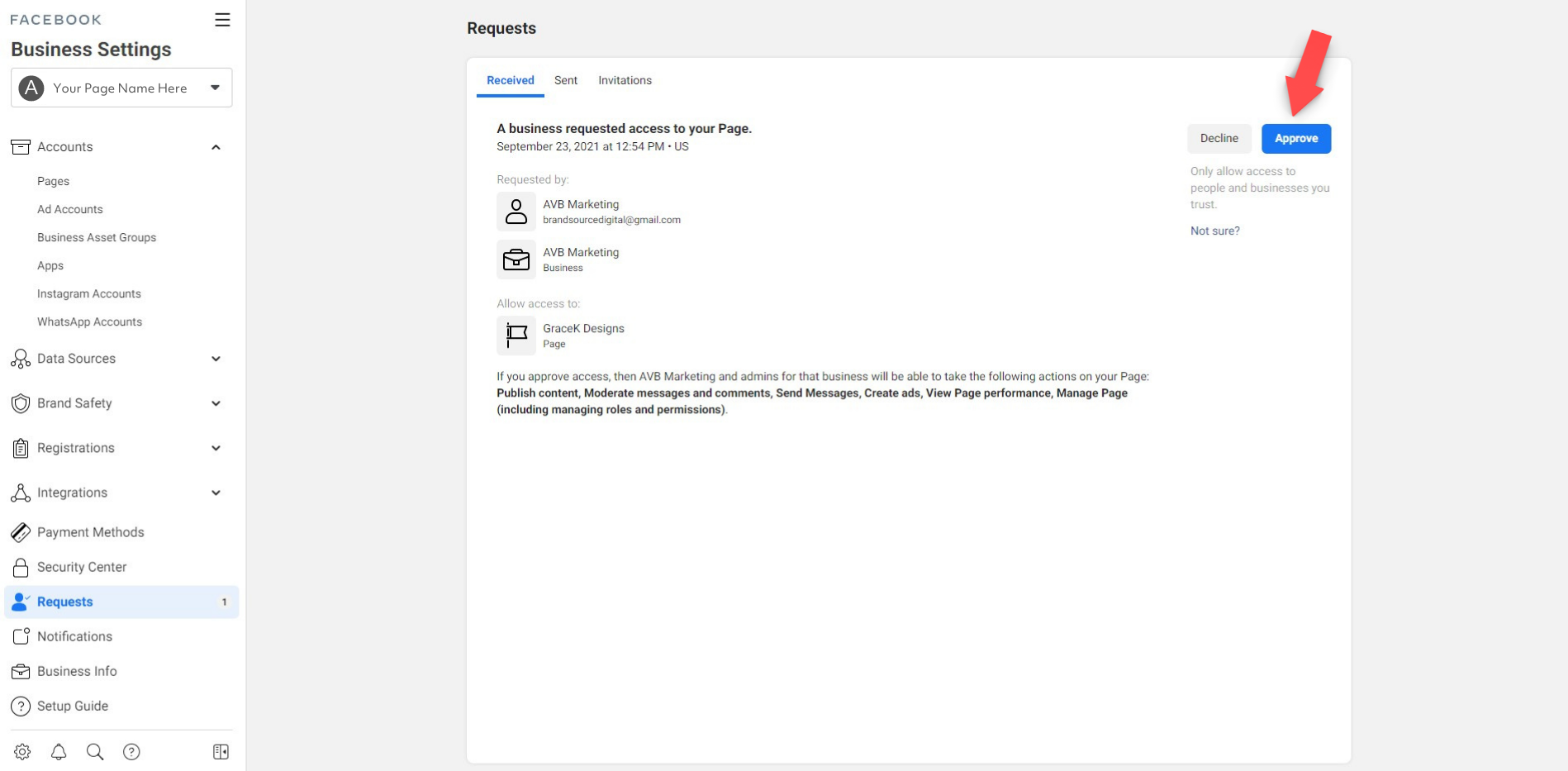Open Setup Guide label

click(73, 706)
